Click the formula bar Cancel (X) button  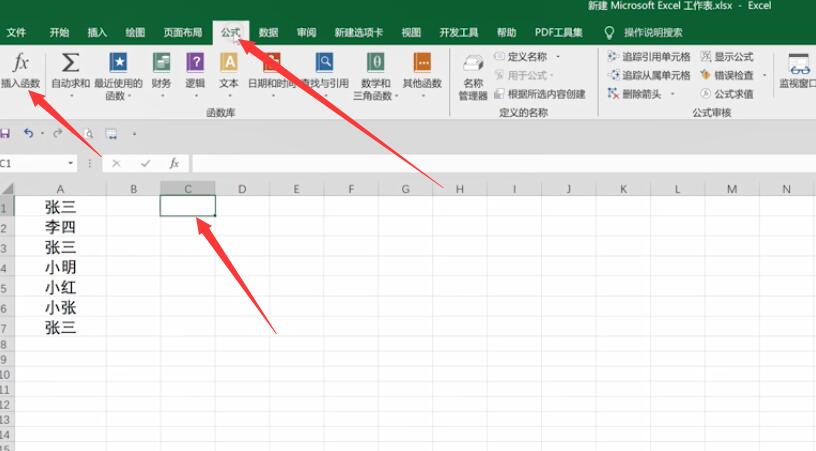click(116, 163)
